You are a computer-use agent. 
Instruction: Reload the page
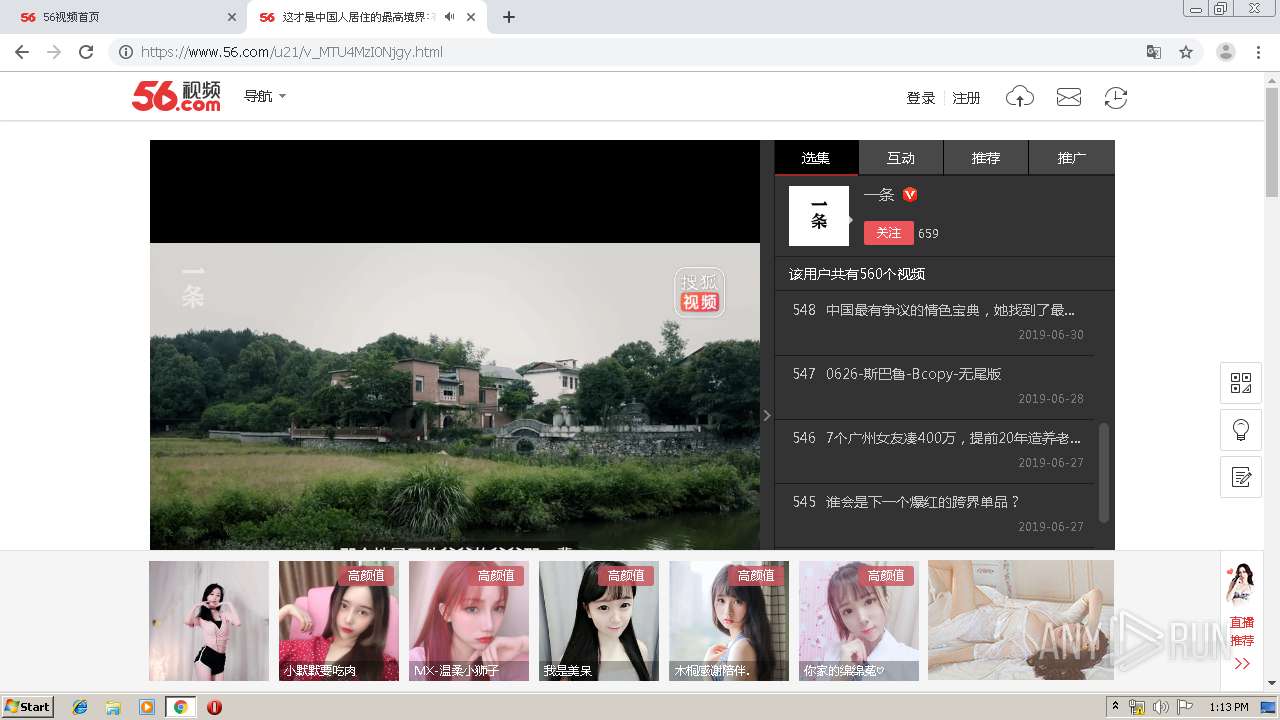coord(86,52)
